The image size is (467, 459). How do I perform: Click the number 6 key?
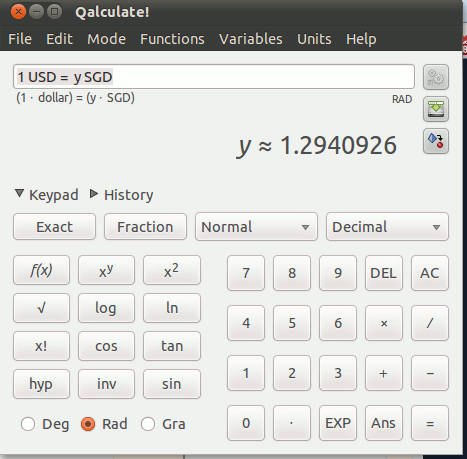tap(338, 323)
